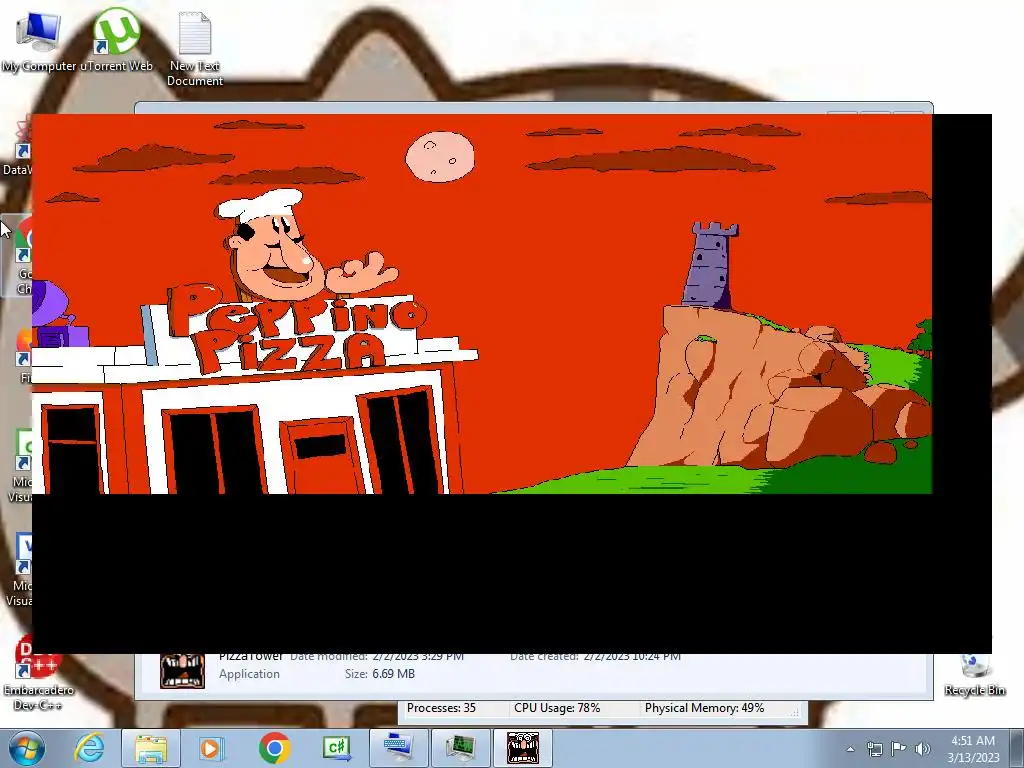Select the New Text Document file icon

[x=195, y=49]
